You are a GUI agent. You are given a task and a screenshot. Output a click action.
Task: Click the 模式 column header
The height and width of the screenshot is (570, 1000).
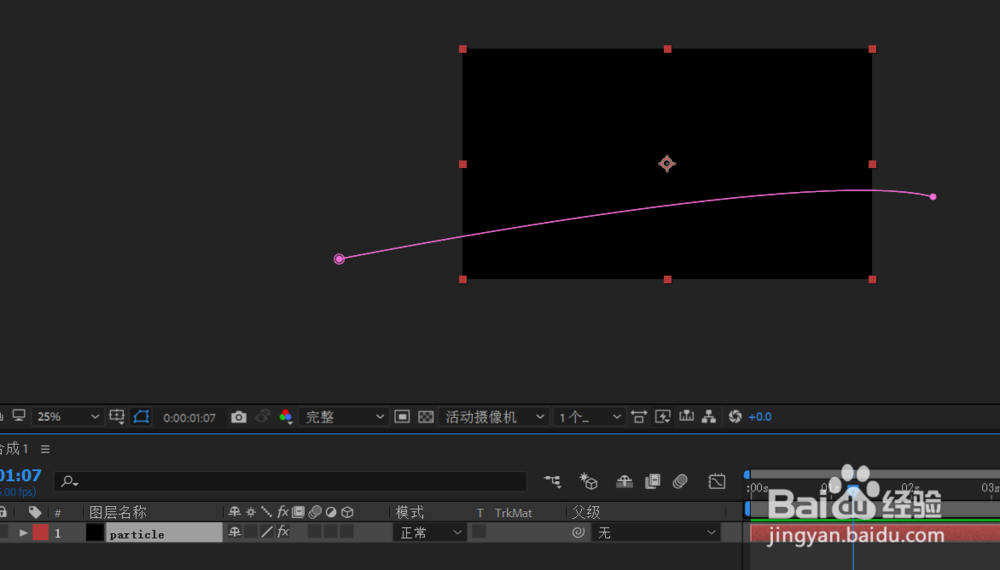click(409, 512)
